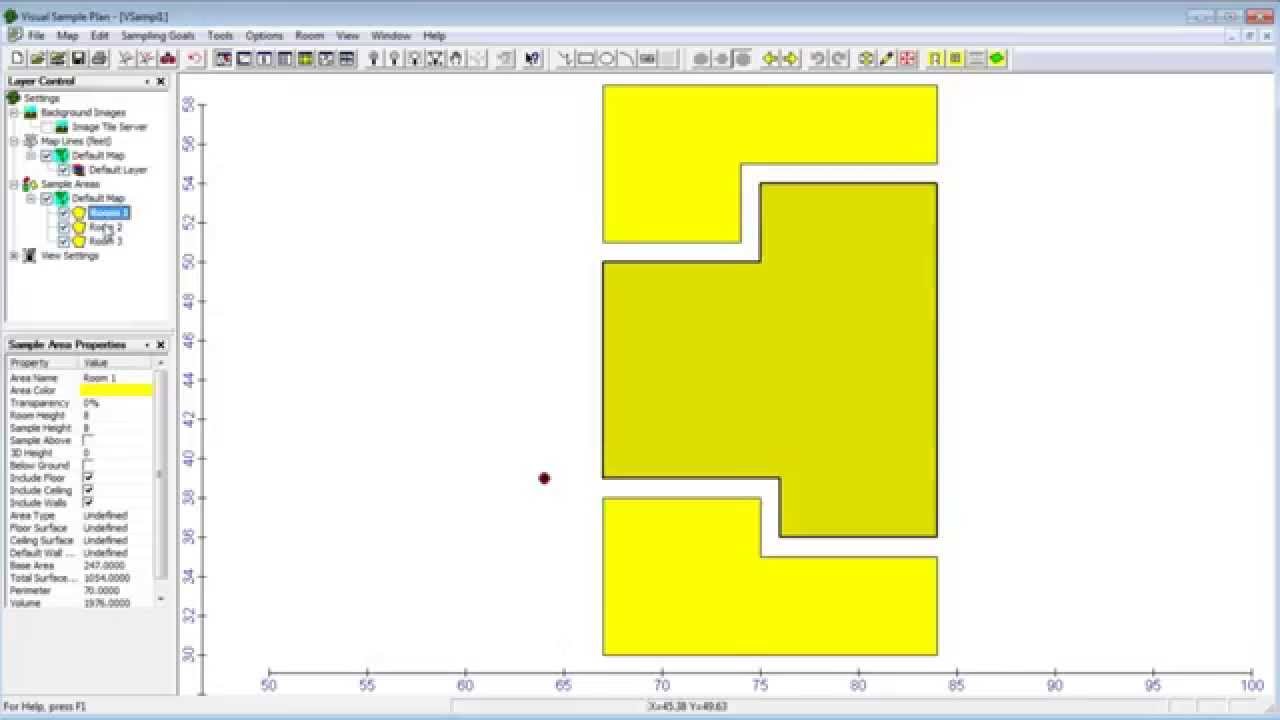This screenshot has width=1280, height=720.
Task: Click the Room Height value field
Action: pyautogui.click(x=117, y=416)
